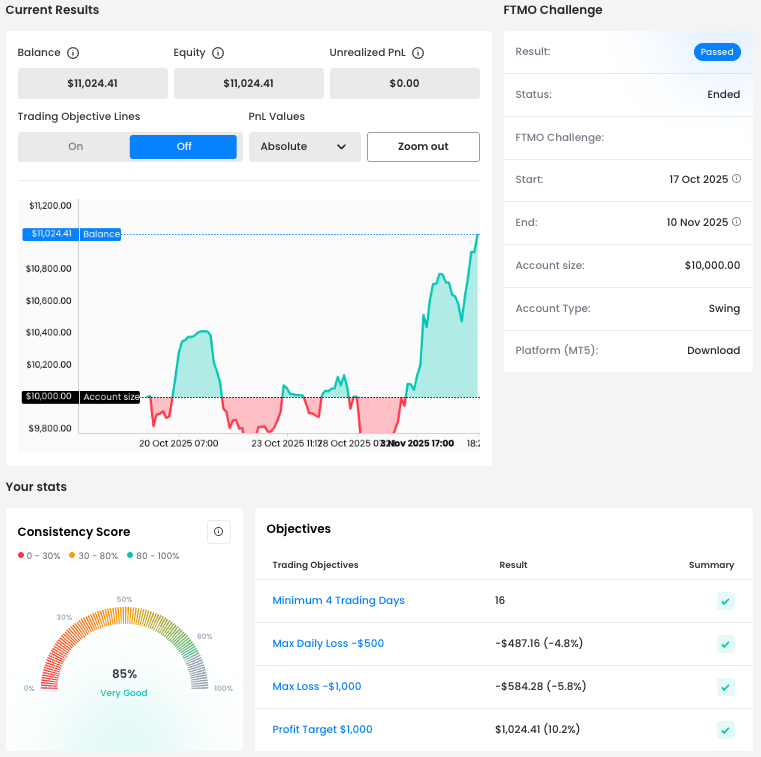The width and height of the screenshot is (761, 757).
Task: Click info icon beside End date
Action: 737,222
